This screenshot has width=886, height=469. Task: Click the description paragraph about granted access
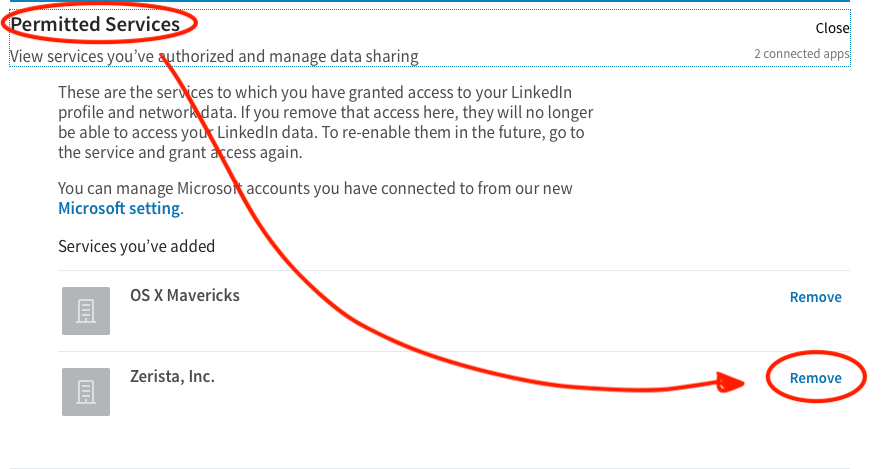(x=325, y=122)
